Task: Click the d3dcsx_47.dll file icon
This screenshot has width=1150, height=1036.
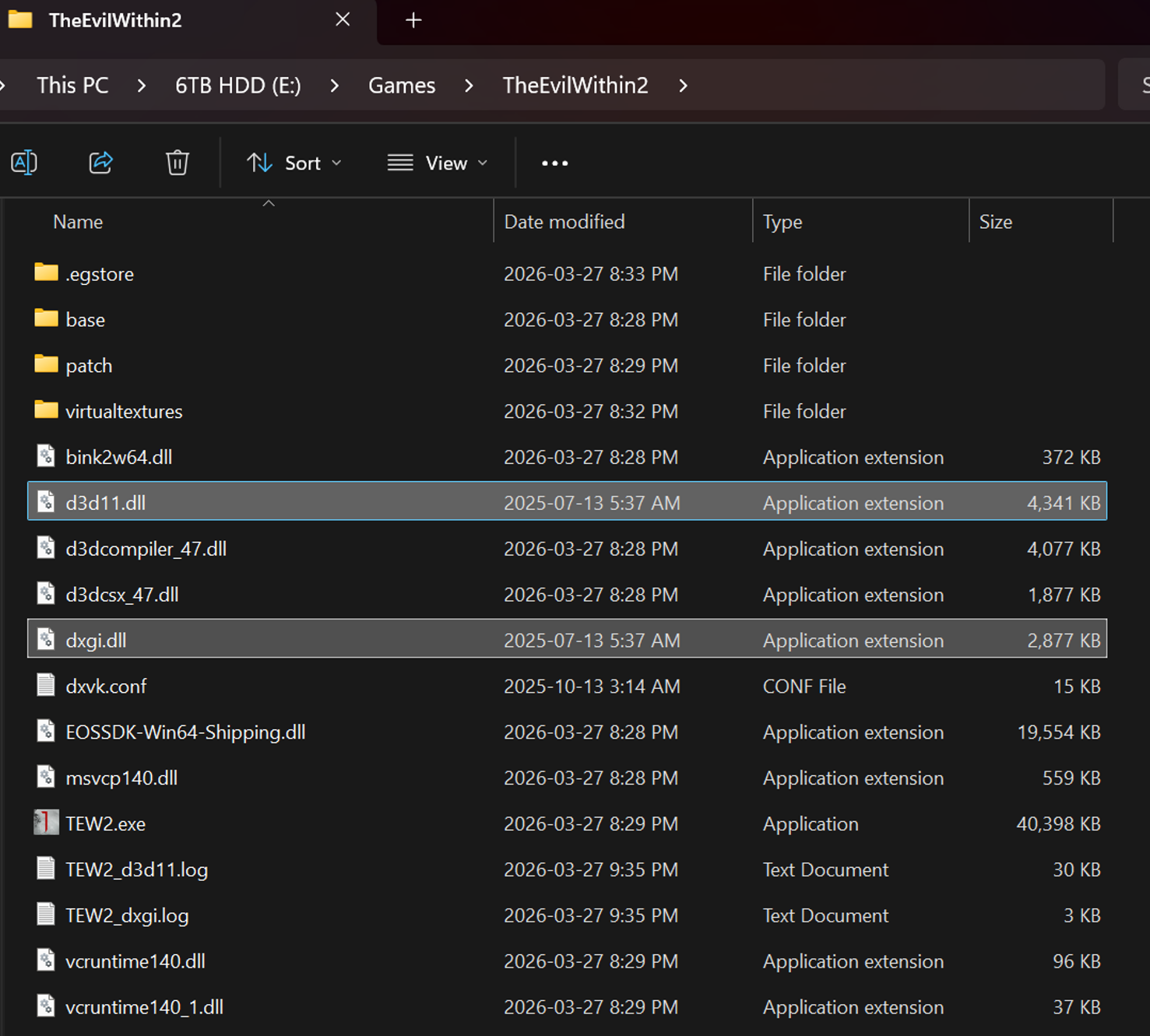Action: coord(47,594)
